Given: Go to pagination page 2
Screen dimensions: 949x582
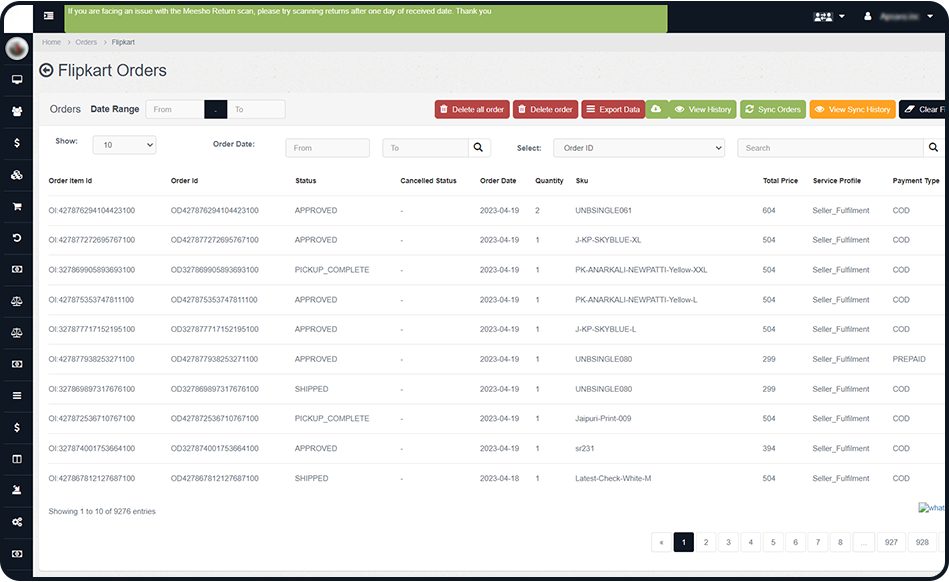Looking at the screenshot, I should 706,542.
